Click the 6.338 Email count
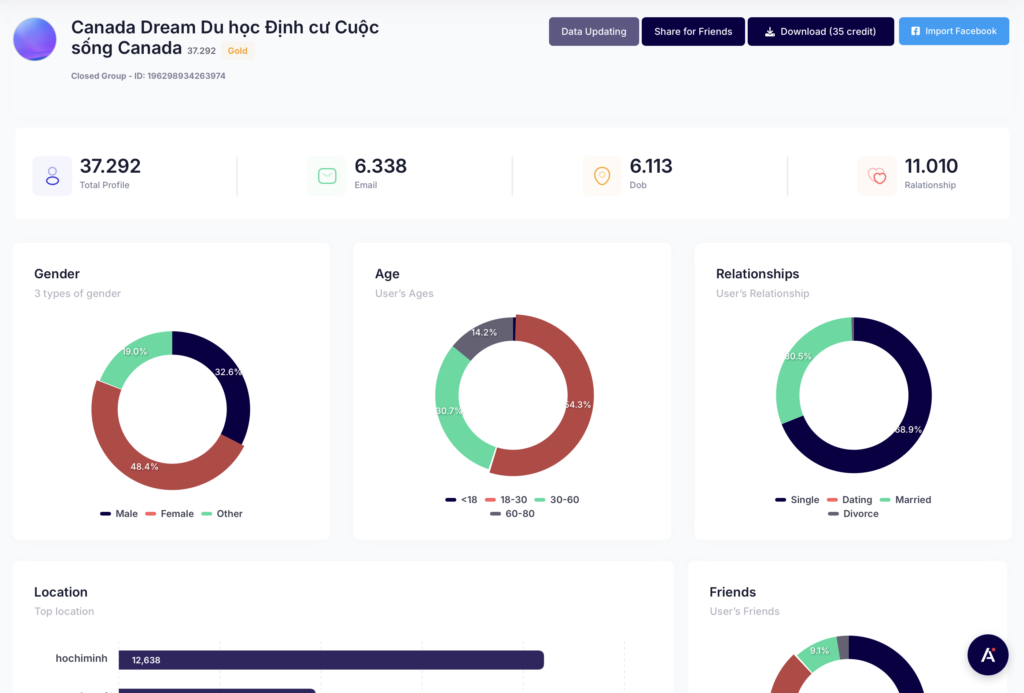 pos(381,166)
